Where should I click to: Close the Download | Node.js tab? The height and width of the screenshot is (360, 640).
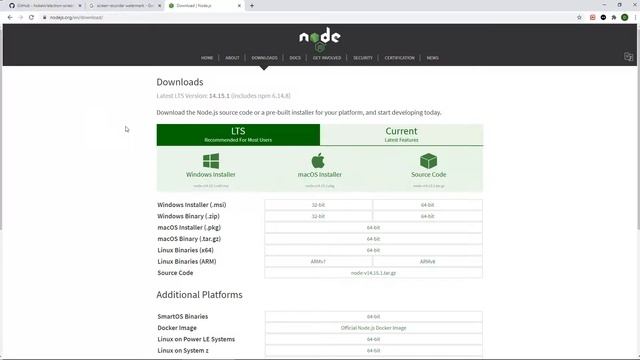click(x=239, y=6)
